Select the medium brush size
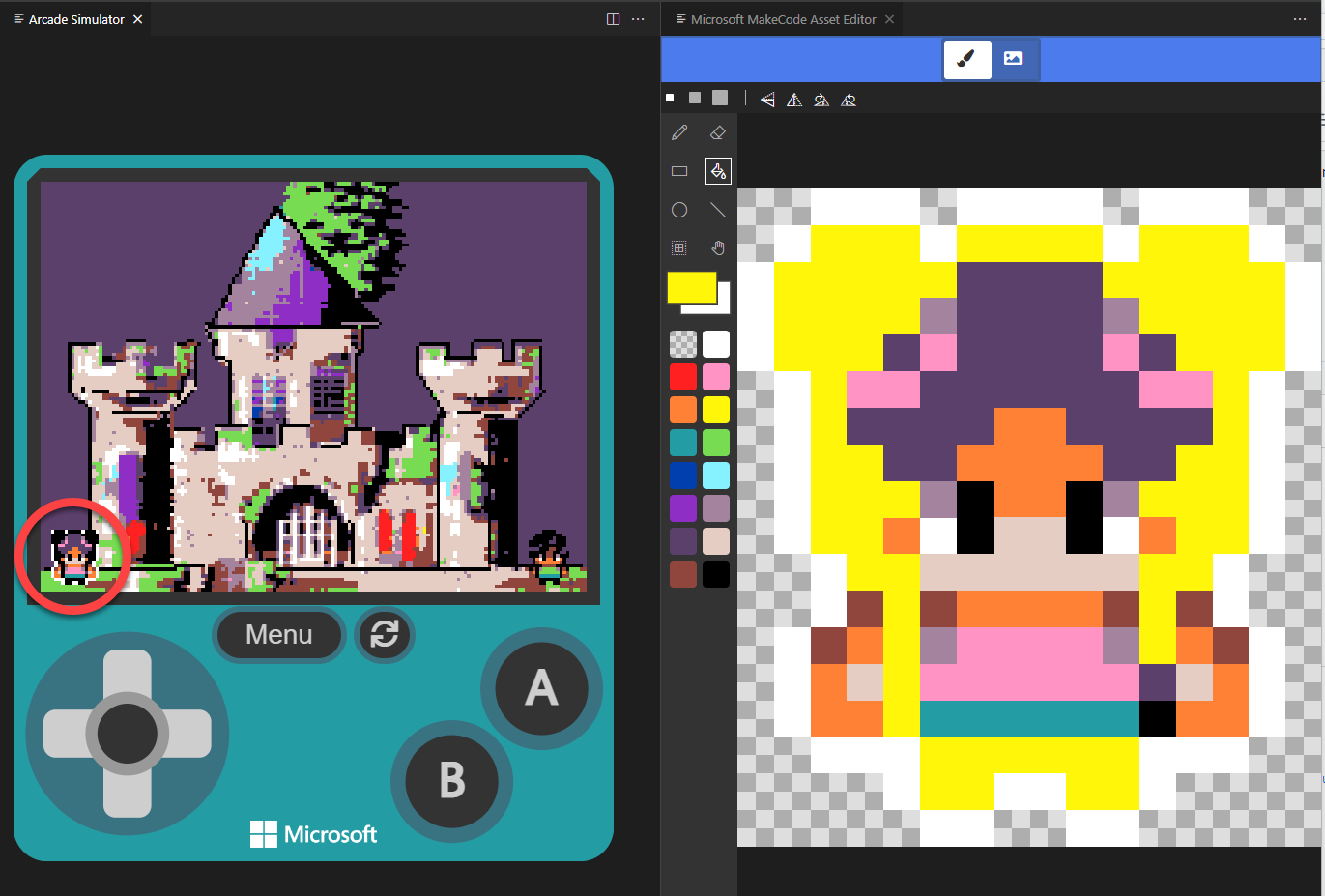 coord(694,97)
